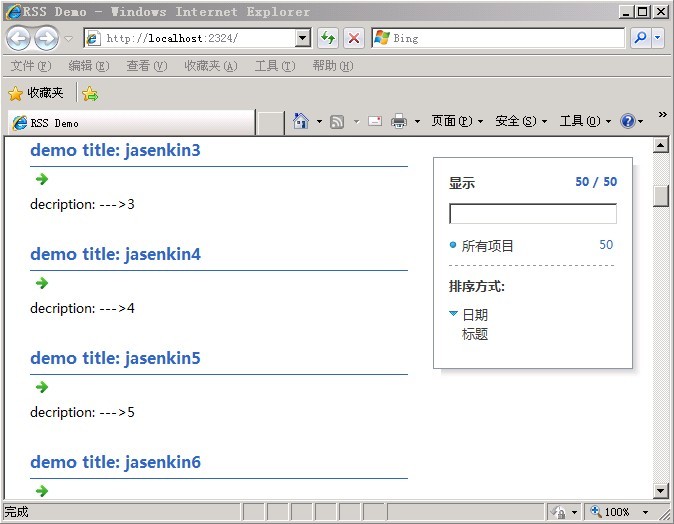Open the 工具(T) menu

(275, 66)
